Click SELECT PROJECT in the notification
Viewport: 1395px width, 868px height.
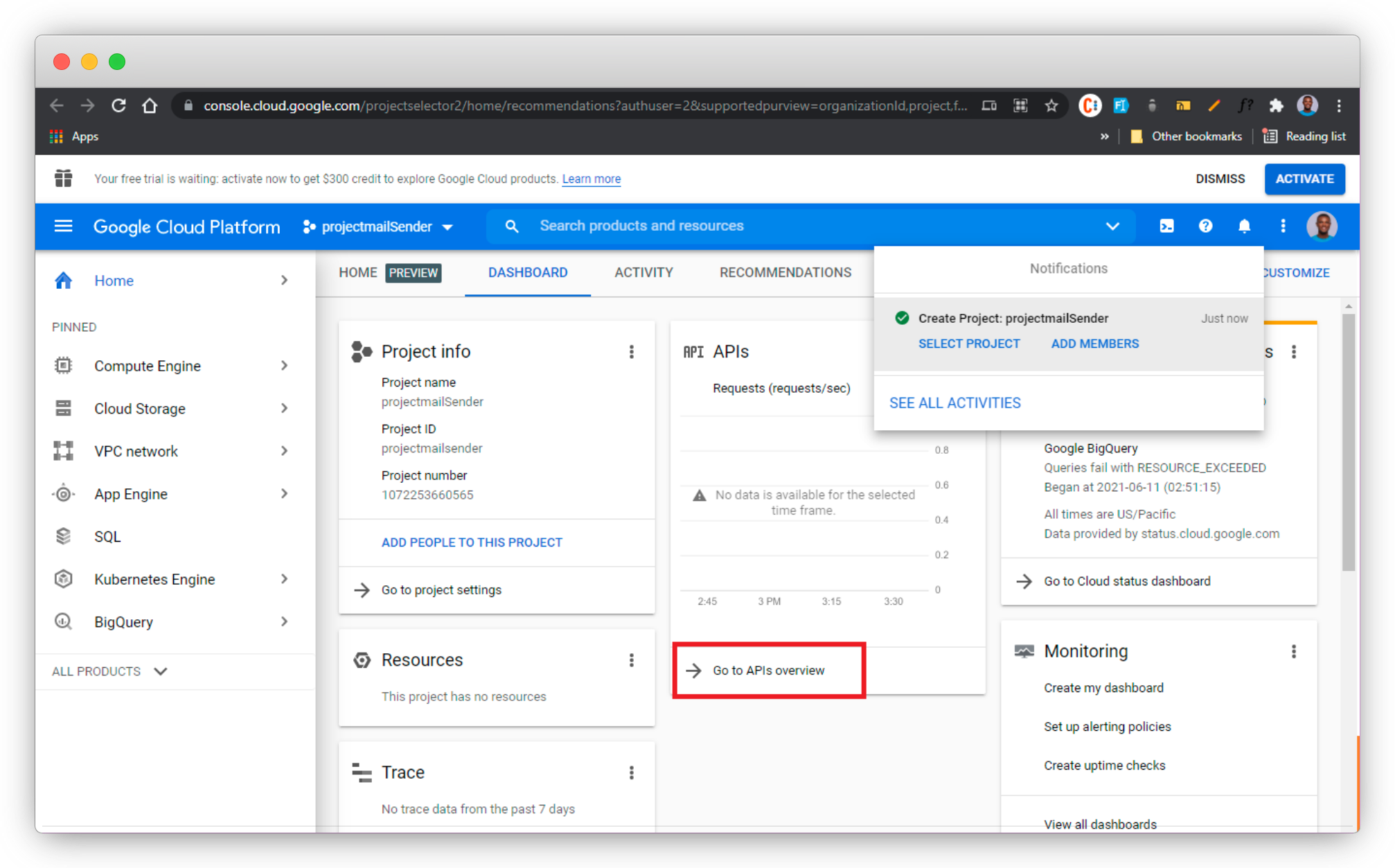[969, 344]
